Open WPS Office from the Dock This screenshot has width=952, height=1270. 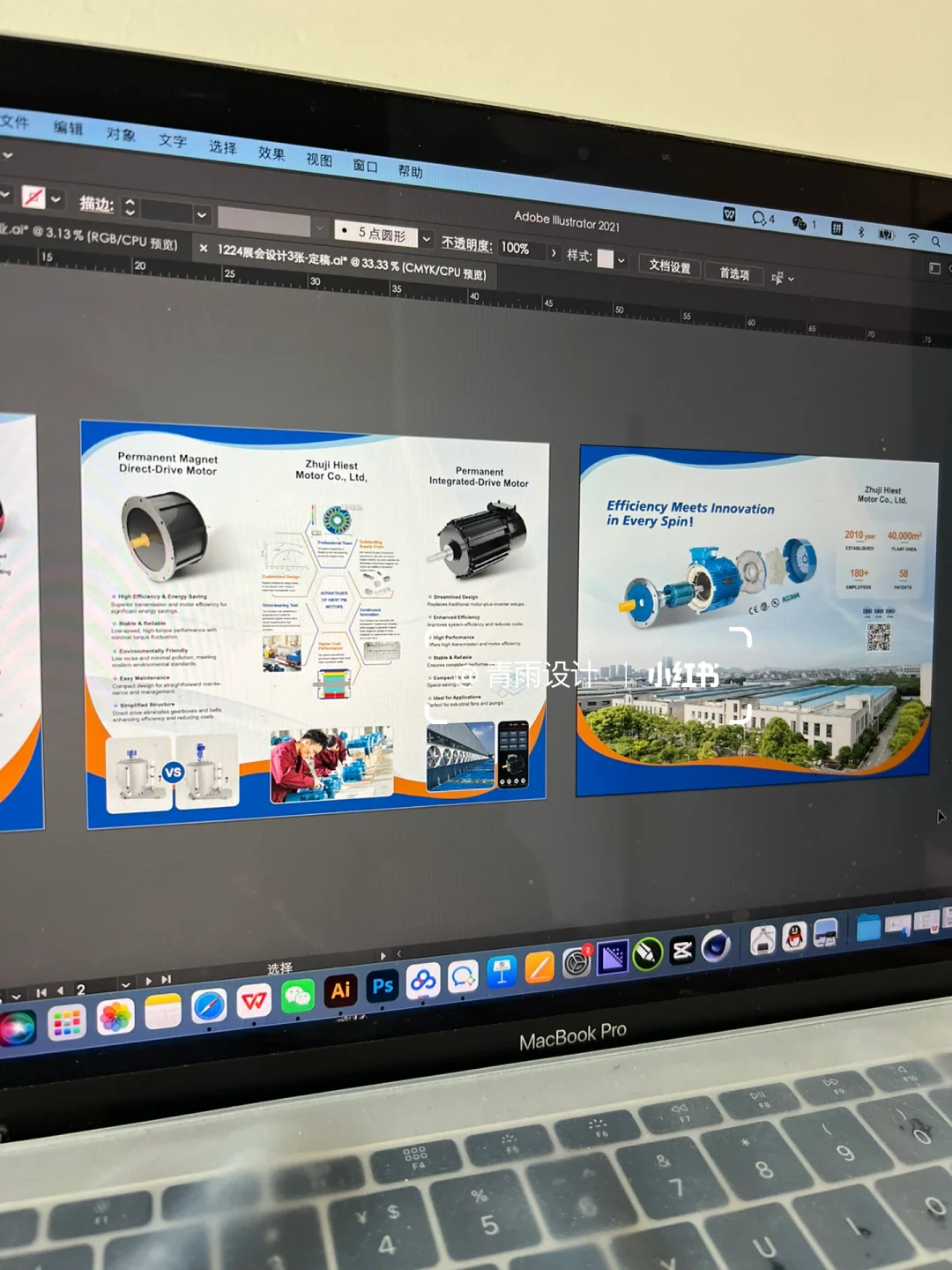point(254,1000)
